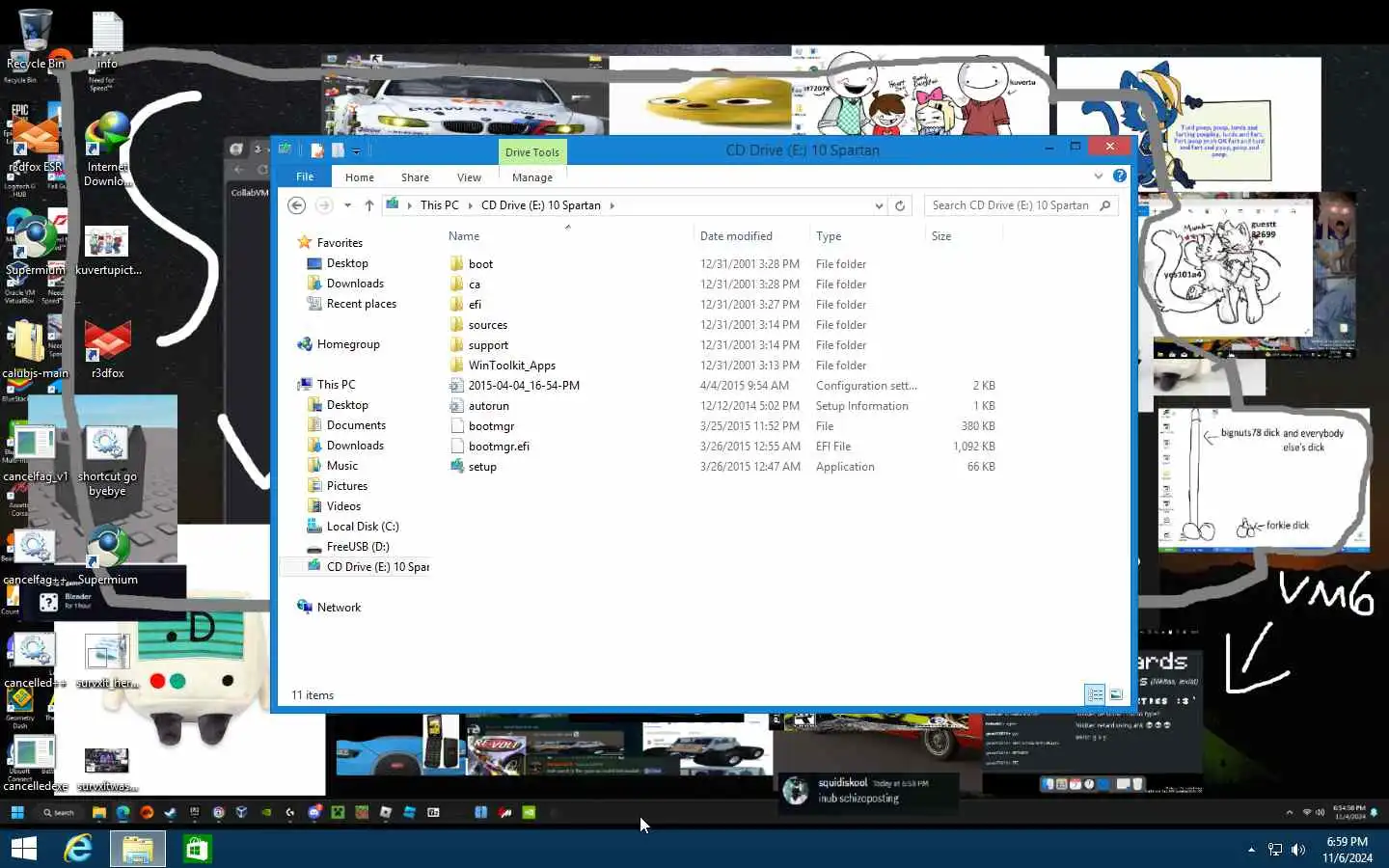Click the New folder icon in Explorer's quick access toolbar
Screen dimensions: 1389x868
coord(338,149)
